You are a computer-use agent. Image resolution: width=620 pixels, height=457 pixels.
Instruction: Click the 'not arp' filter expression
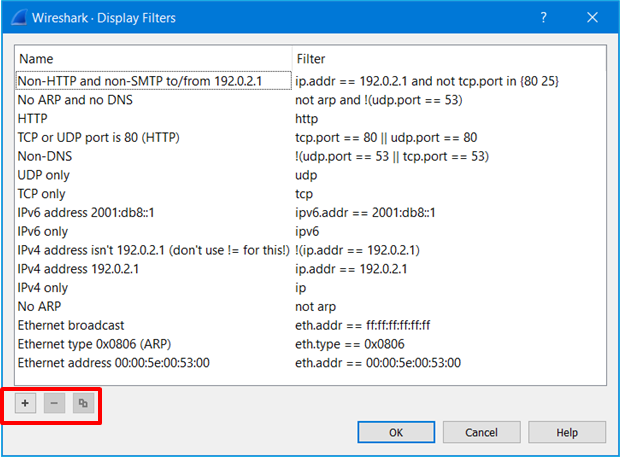point(316,306)
